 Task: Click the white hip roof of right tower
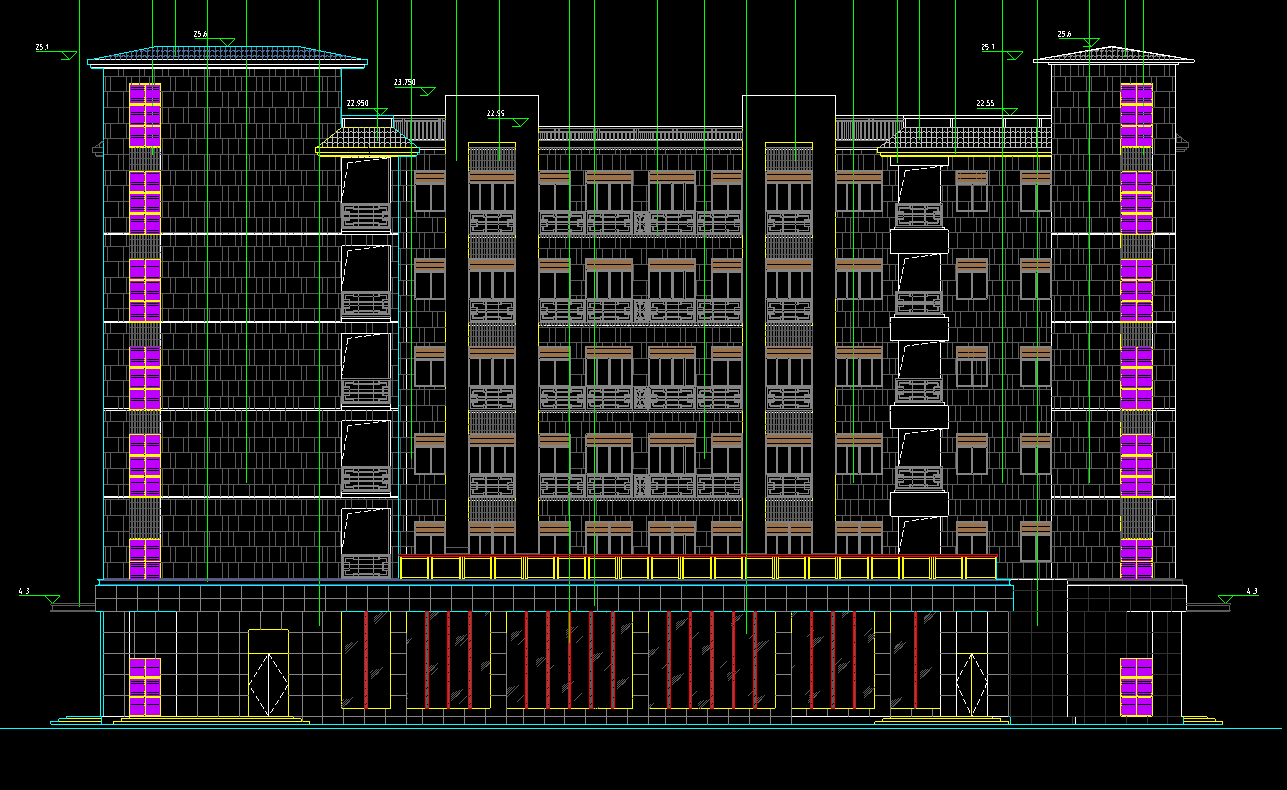pos(1113,56)
